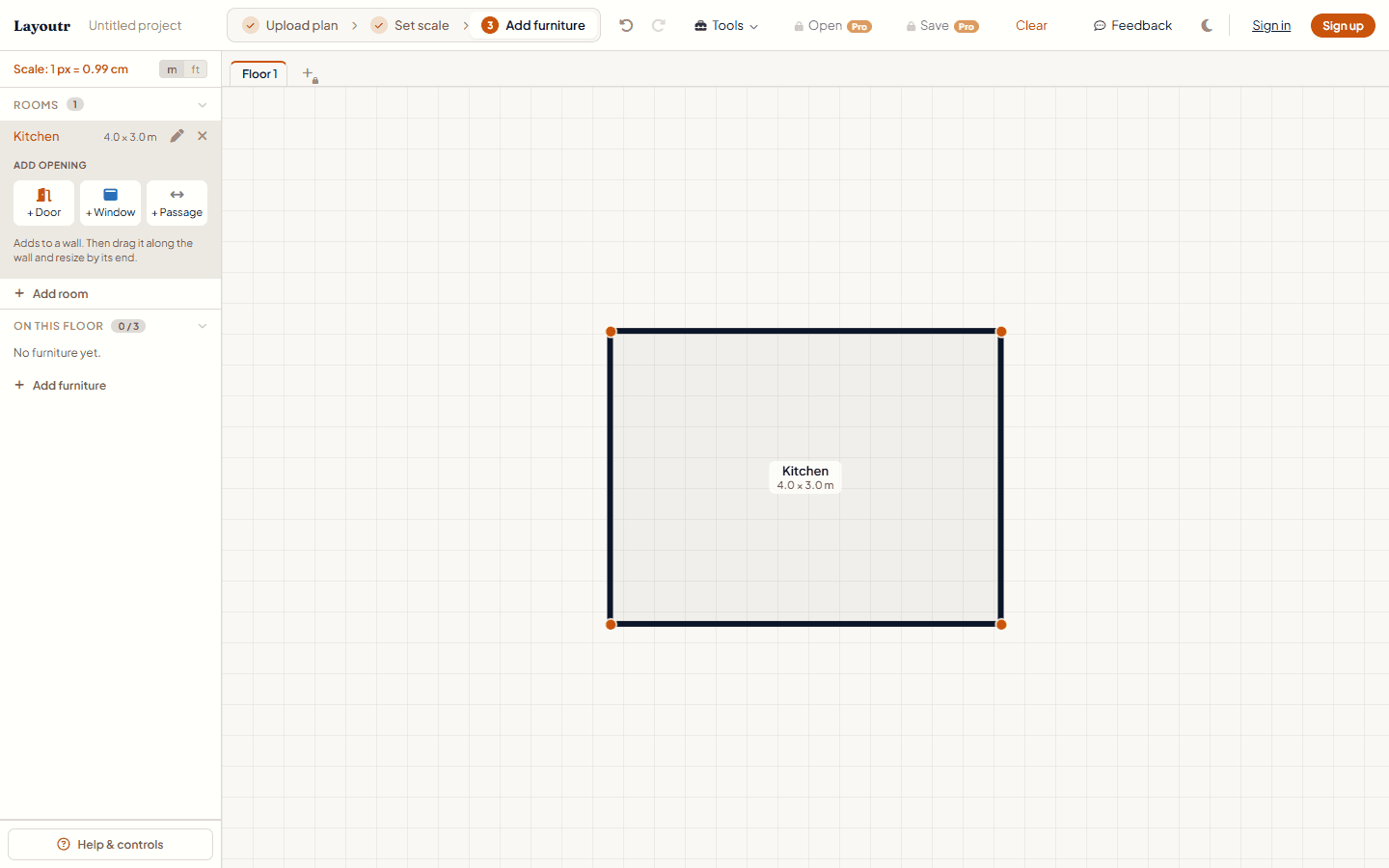Viewport: 1389px width, 868px height.
Task: Toggle dark mode with the moon icon
Action: pos(1207,26)
